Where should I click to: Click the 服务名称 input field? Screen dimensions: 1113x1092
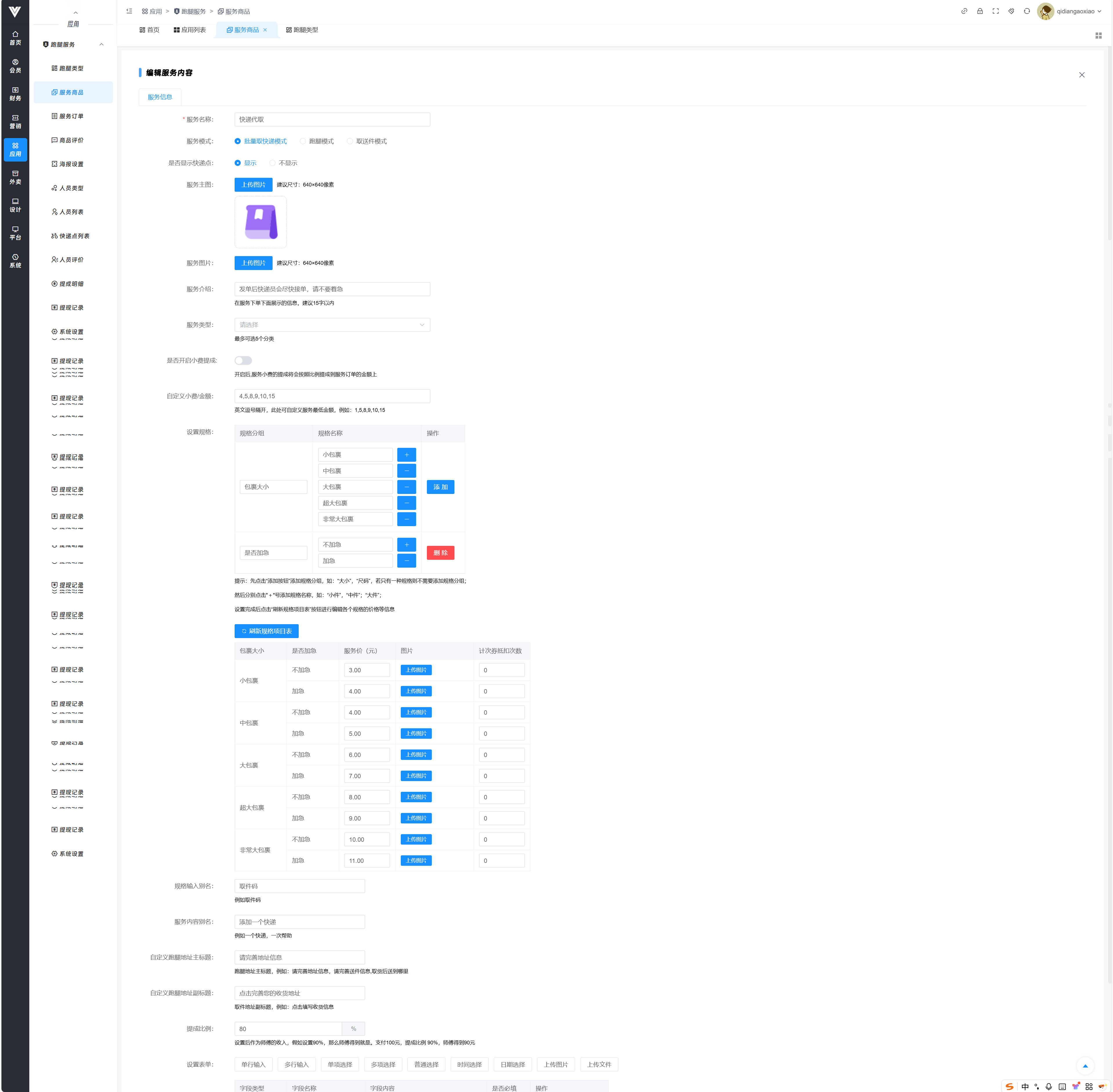click(332, 120)
